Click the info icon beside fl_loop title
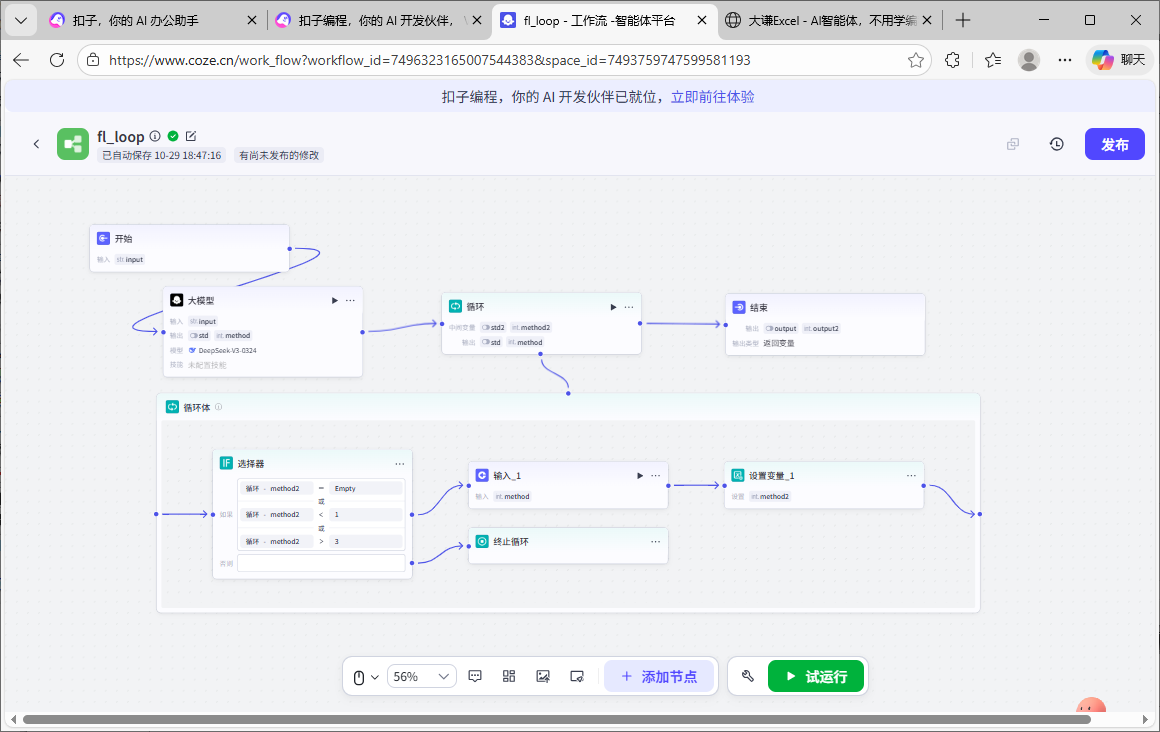Image resolution: width=1160 pixels, height=732 pixels. pos(155,136)
